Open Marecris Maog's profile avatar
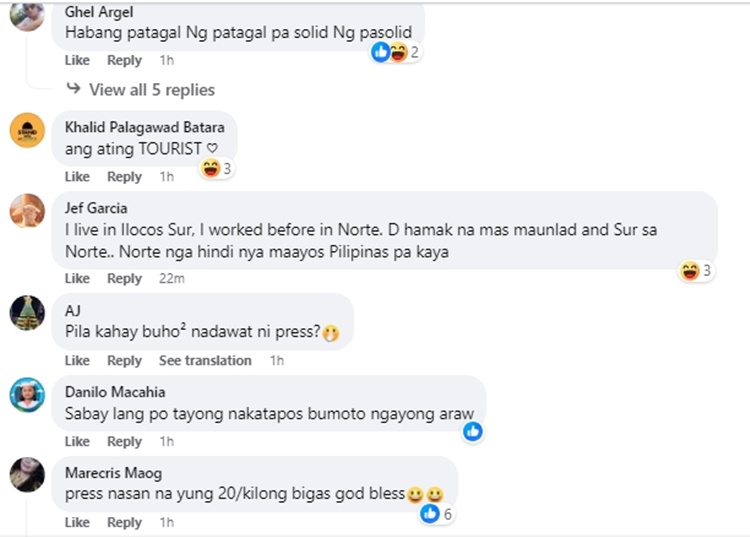 point(27,475)
